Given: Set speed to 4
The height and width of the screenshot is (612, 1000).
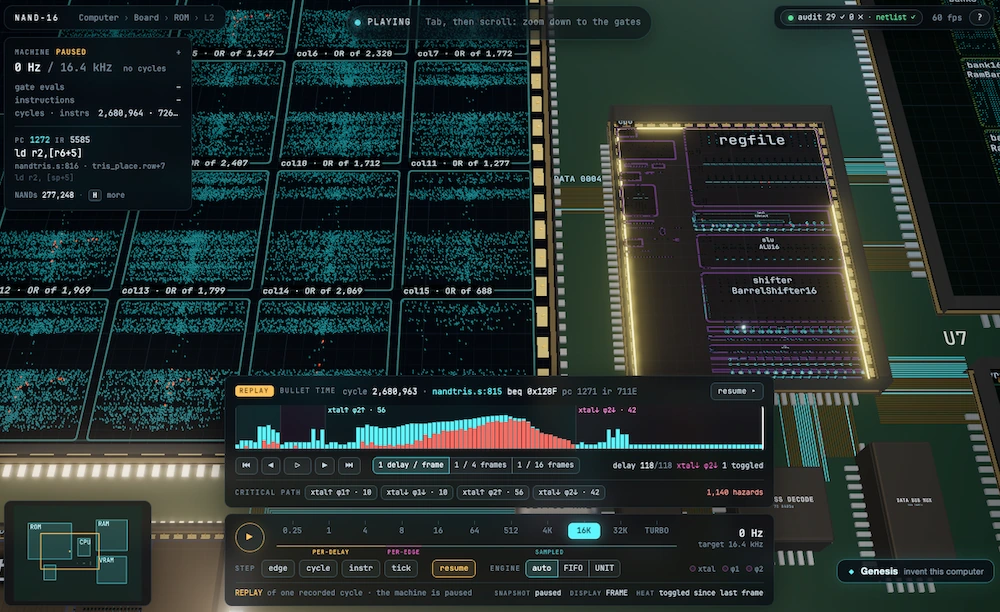Looking at the screenshot, I should (x=365, y=530).
